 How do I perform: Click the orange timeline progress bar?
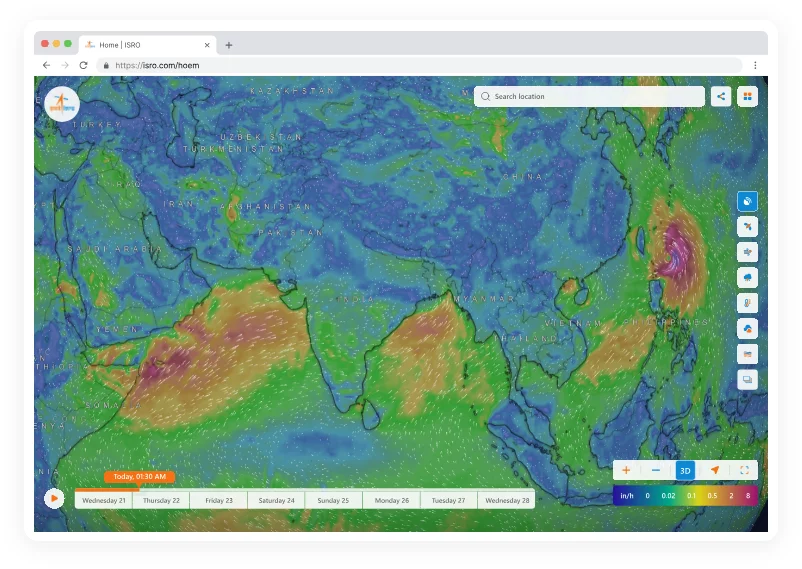coord(107,490)
